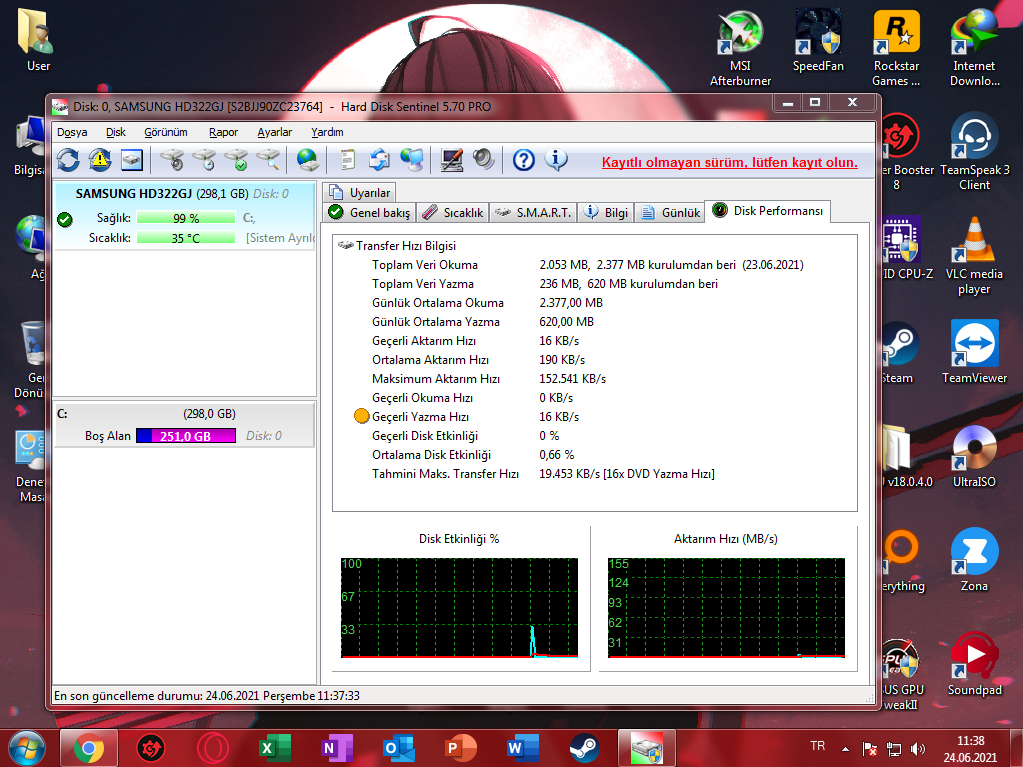Click the Transfer Hızı Bilgisi header icon
This screenshot has width=1023, height=767.
point(345,246)
